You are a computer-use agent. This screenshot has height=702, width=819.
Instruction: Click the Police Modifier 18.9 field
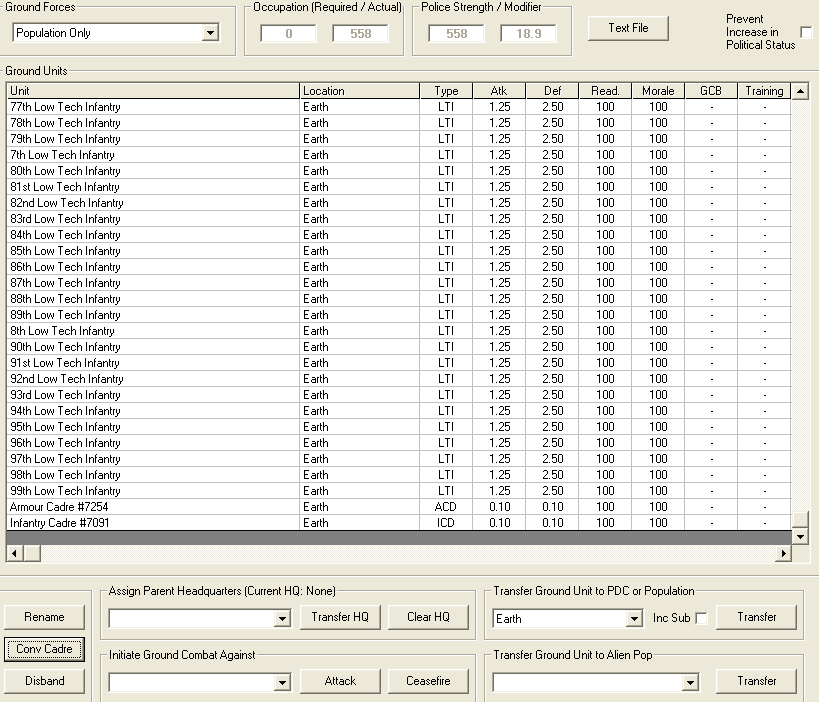[x=529, y=34]
